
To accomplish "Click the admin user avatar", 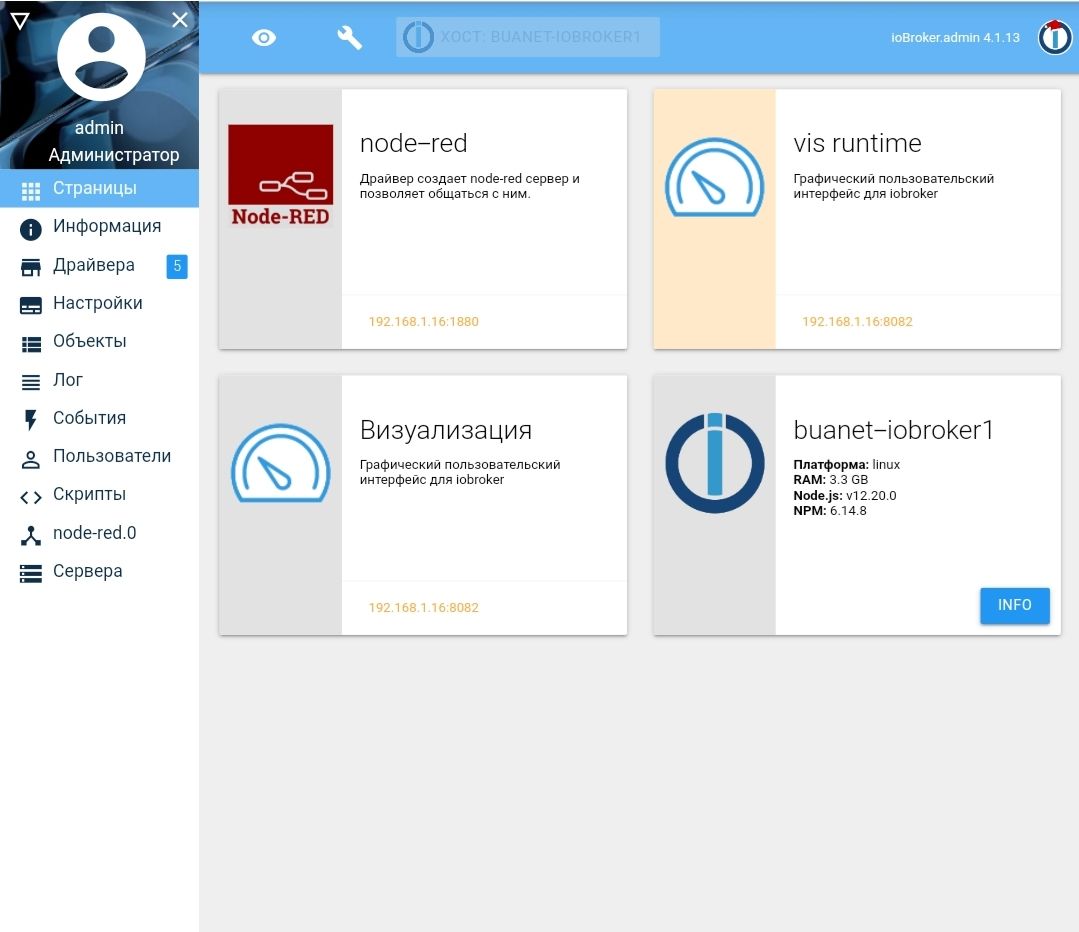I will tap(101, 57).
